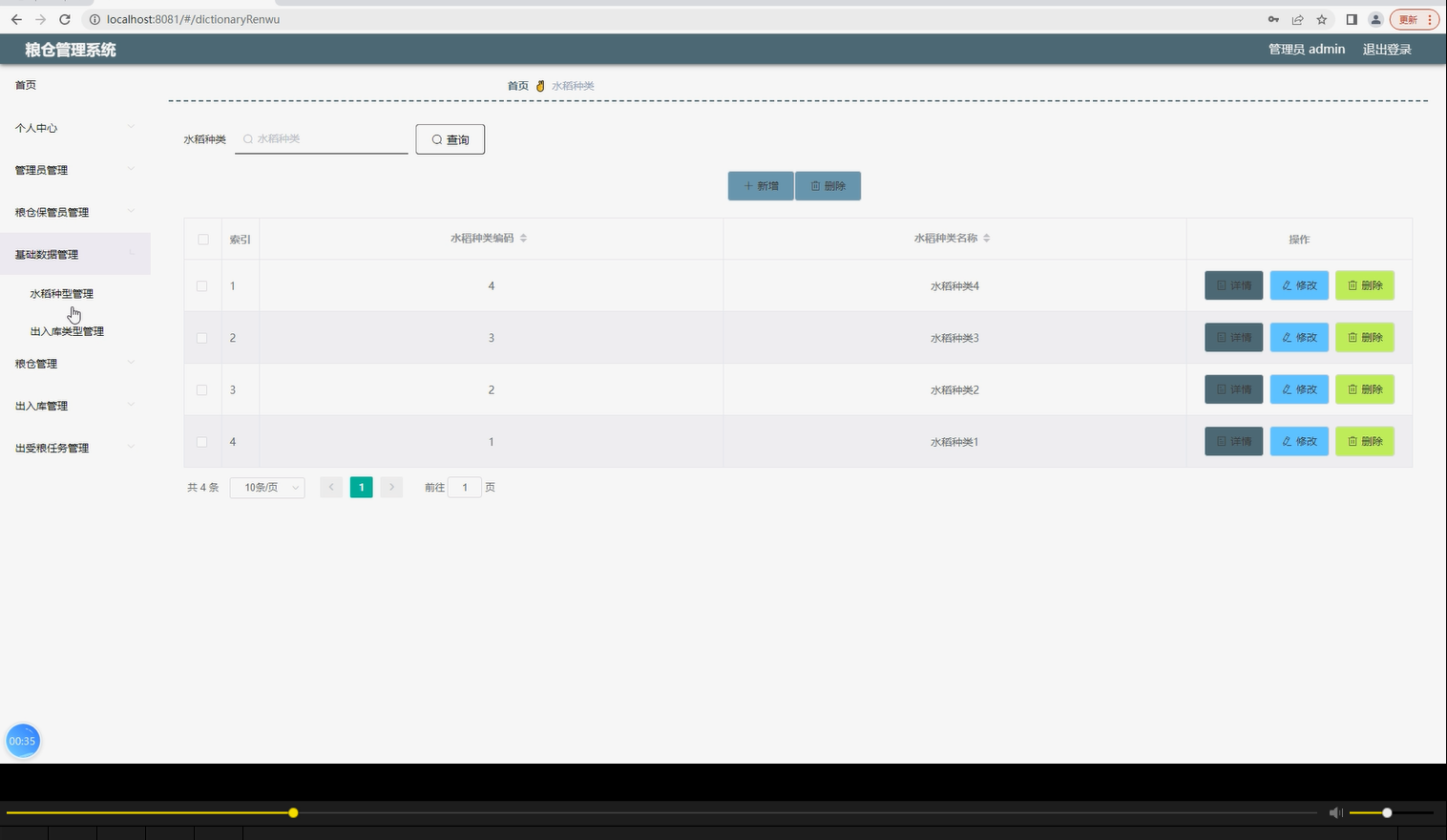Click the 新增 add button
The height and width of the screenshot is (840, 1447).
(x=761, y=186)
